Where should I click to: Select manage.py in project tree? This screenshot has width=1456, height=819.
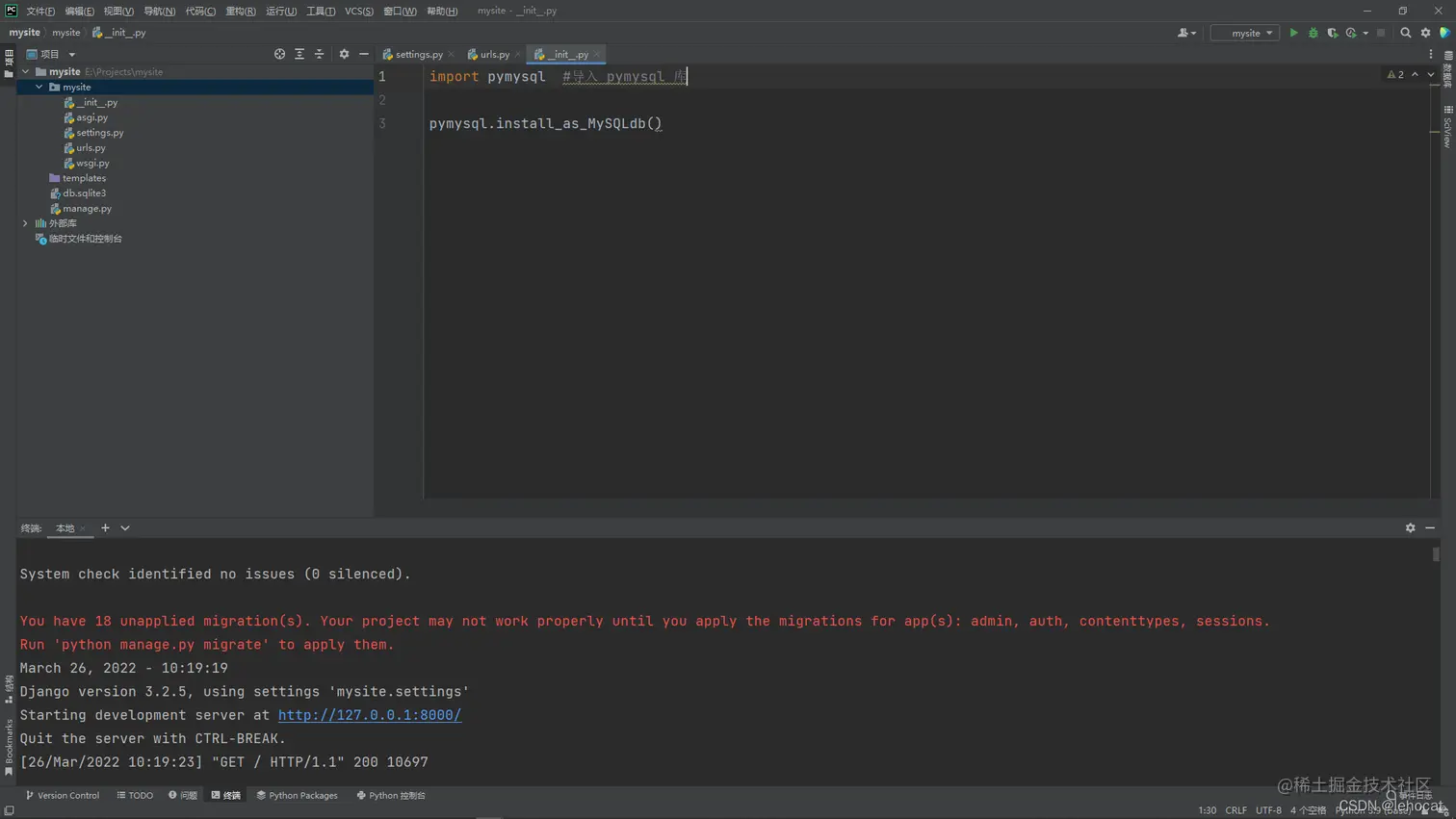pos(80,209)
